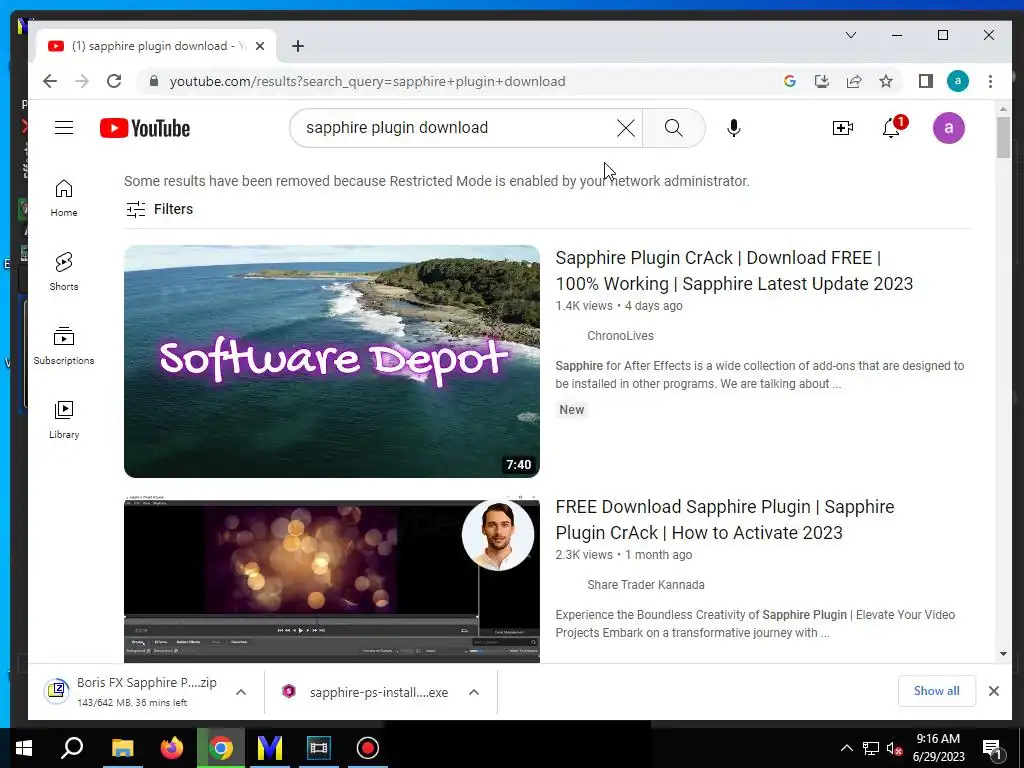The image size is (1024, 768).
Task: Launch Firefox from the taskbar
Action: tap(171, 748)
